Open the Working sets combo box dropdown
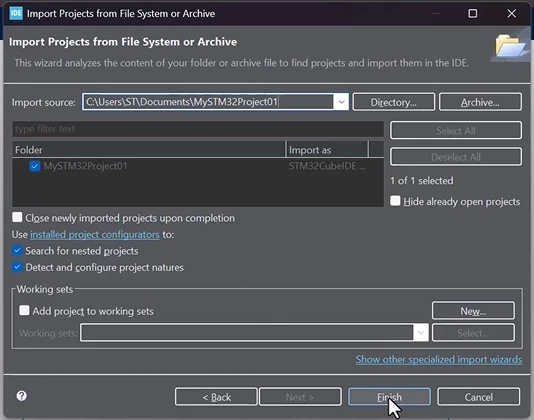Image resolution: width=534 pixels, height=420 pixels. tap(421, 332)
